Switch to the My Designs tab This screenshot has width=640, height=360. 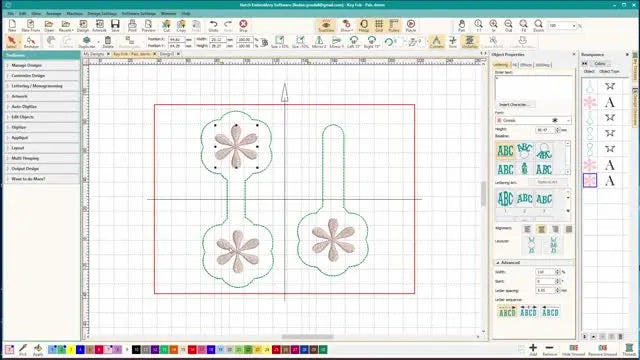94,54
